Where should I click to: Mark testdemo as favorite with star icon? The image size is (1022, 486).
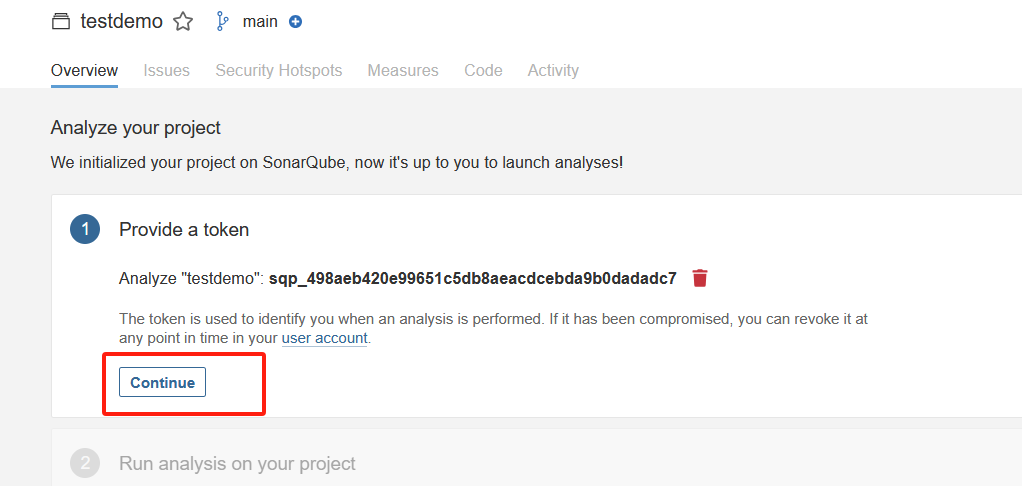pyautogui.click(x=183, y=22)
